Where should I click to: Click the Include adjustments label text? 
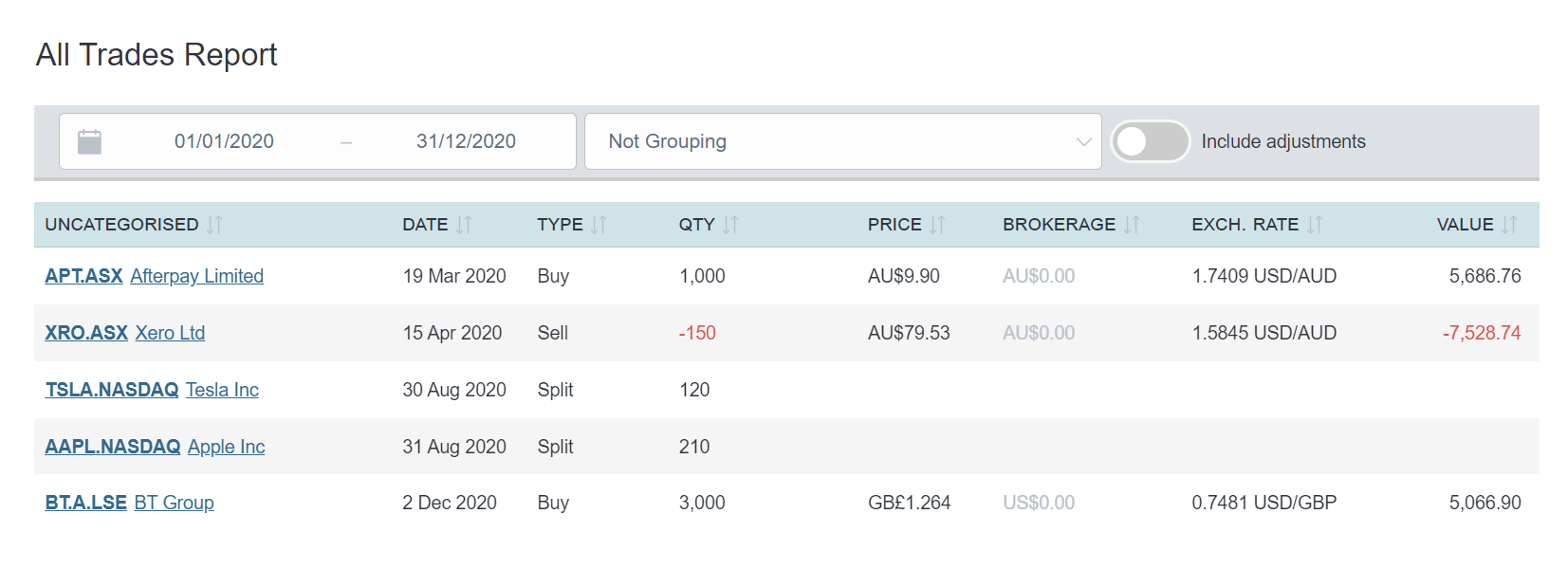1283,141
